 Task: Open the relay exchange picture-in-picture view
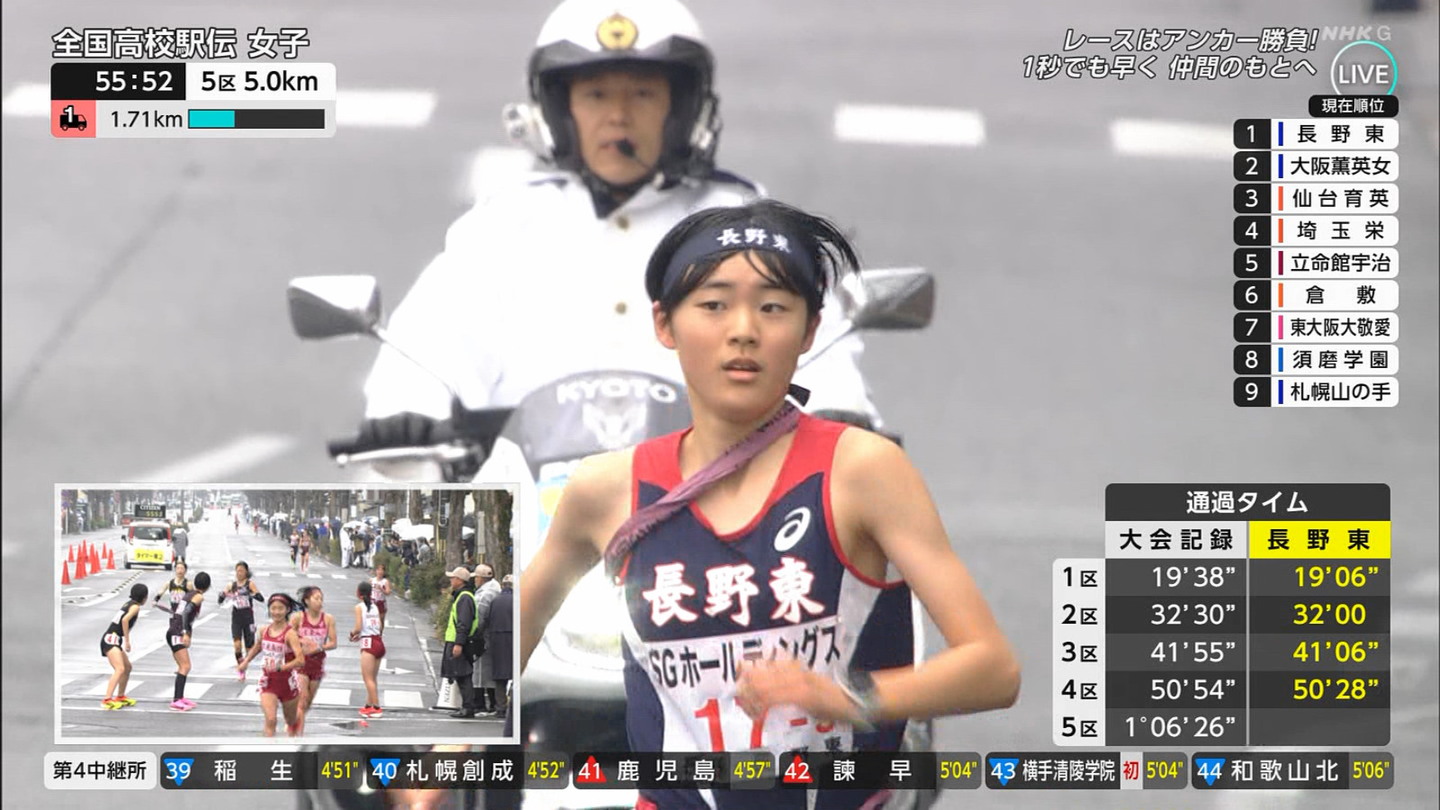tap(286, 613)
